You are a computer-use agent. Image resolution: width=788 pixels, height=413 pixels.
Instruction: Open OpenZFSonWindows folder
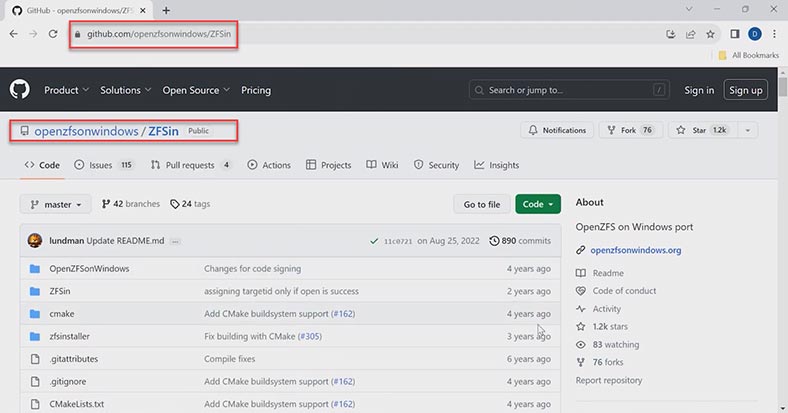(89, 269)
